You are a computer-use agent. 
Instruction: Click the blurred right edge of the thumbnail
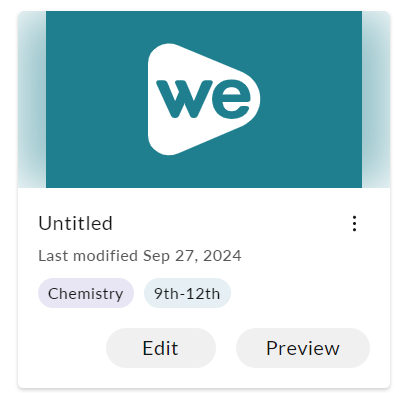(x=376, y=99)
